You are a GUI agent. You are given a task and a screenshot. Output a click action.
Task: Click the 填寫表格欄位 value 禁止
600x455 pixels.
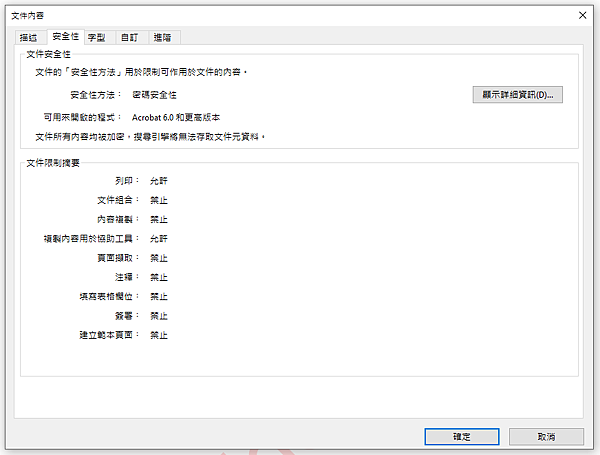click(x=159, y=297)
